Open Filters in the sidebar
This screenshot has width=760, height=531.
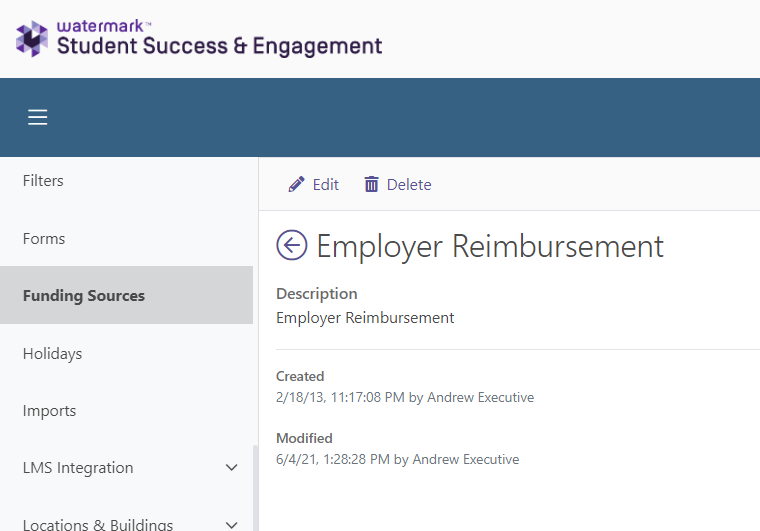click(126, 181)
